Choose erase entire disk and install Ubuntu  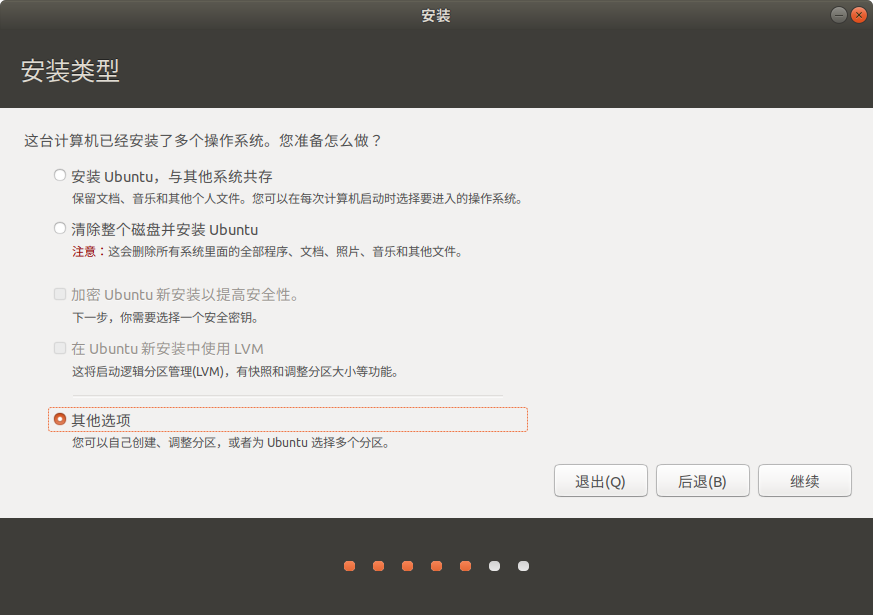pos(60,229)
